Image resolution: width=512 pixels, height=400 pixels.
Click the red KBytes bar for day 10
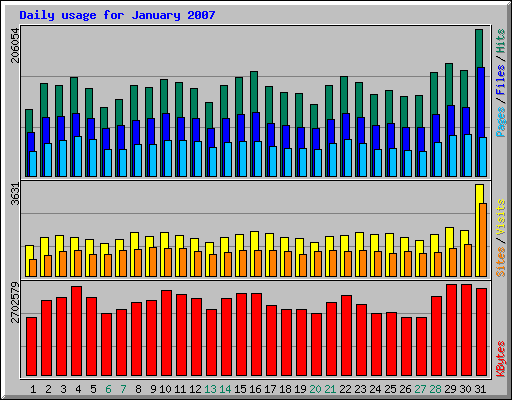(166, 333)
